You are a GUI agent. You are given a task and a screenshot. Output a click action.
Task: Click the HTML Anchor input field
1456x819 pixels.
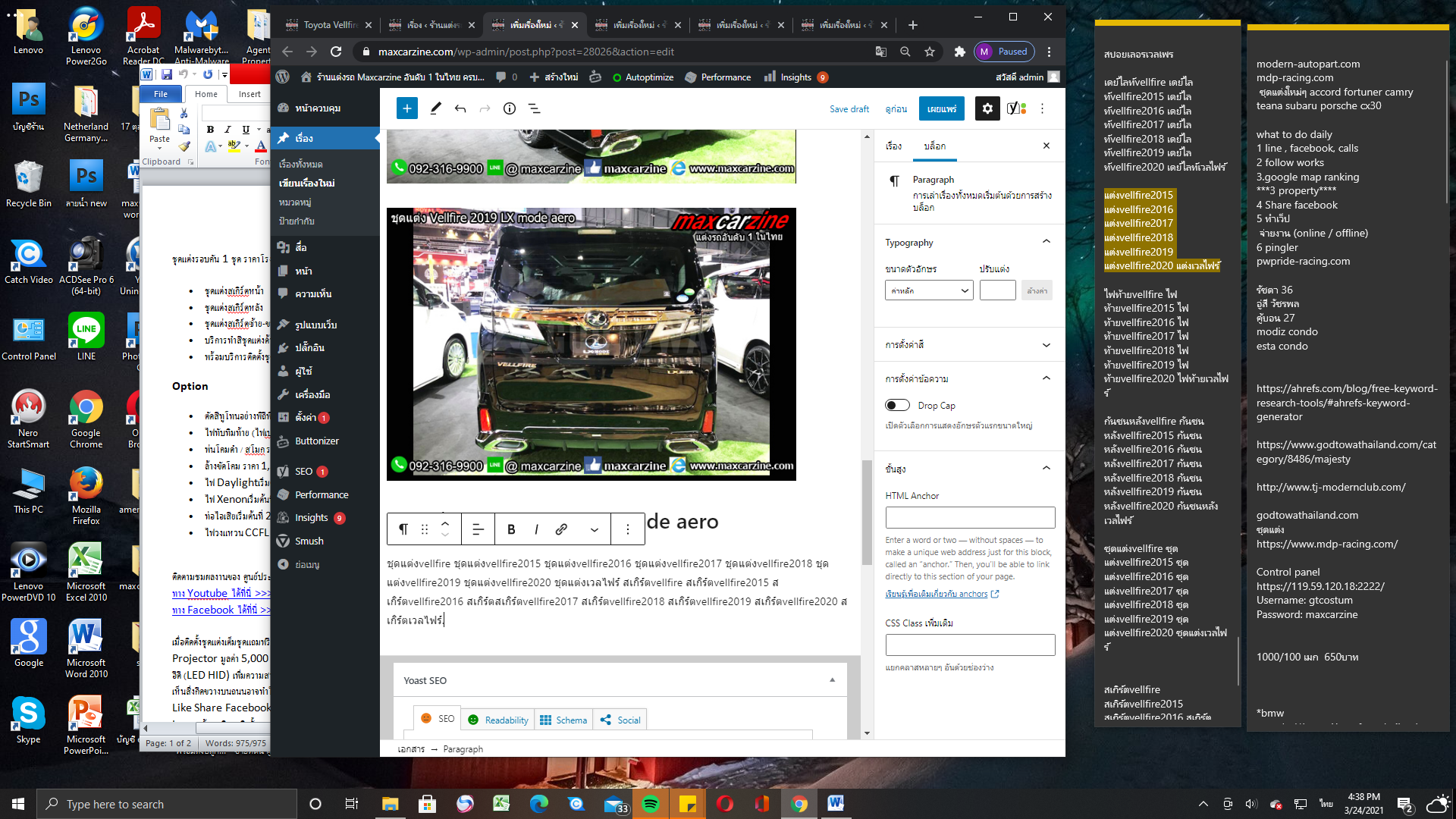970,517
